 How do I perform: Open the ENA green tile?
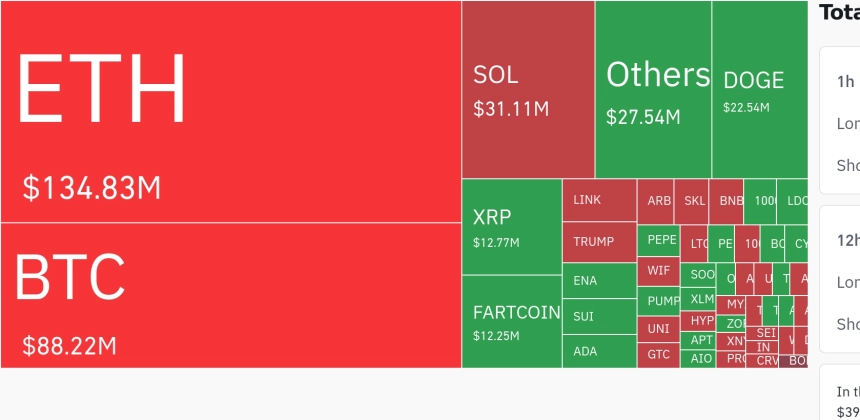[x=599, y=281]
